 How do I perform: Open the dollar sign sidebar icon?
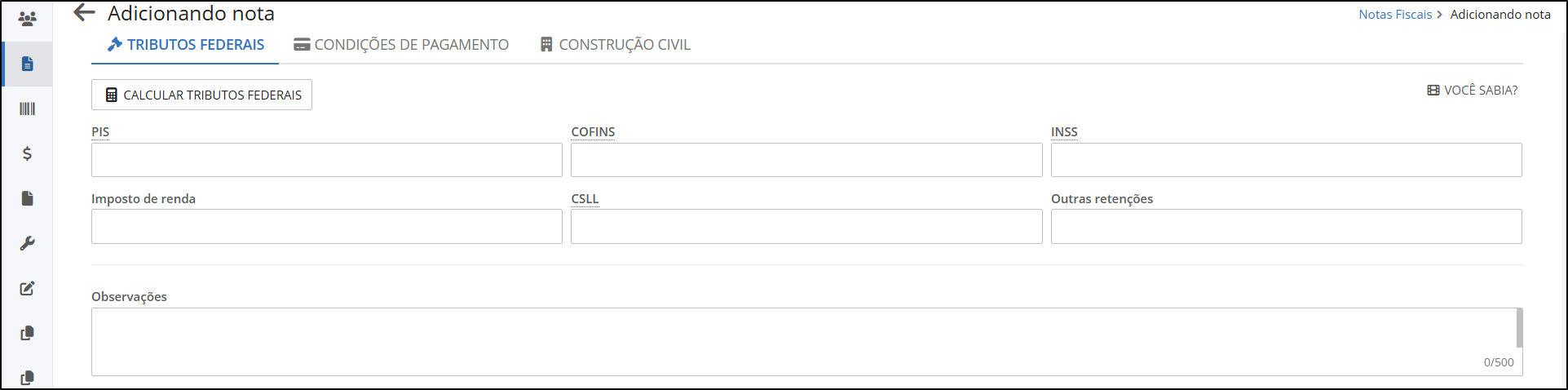(x=27, y=153)
